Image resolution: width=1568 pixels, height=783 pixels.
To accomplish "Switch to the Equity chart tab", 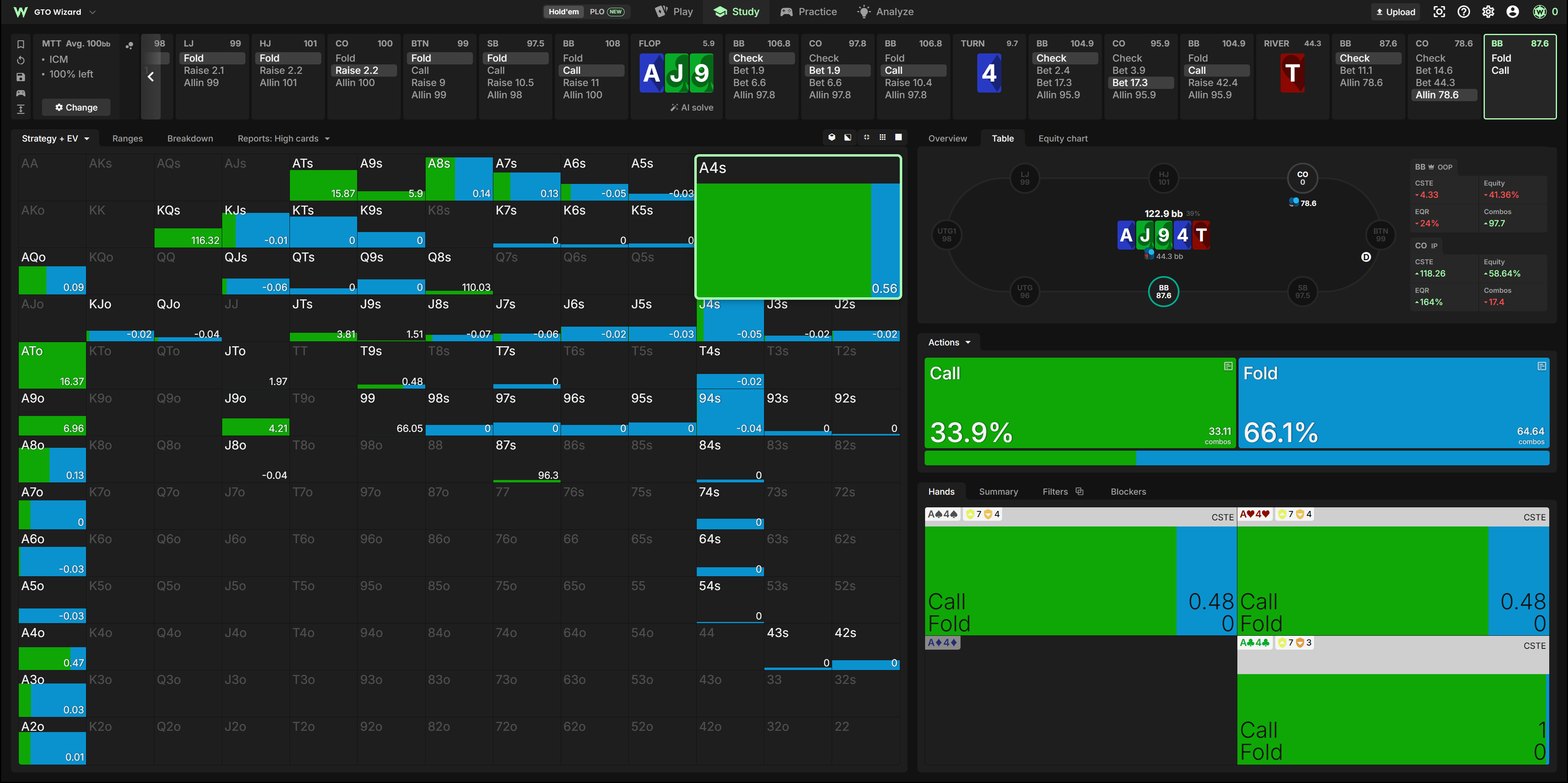I will [x=1063, y=138].
